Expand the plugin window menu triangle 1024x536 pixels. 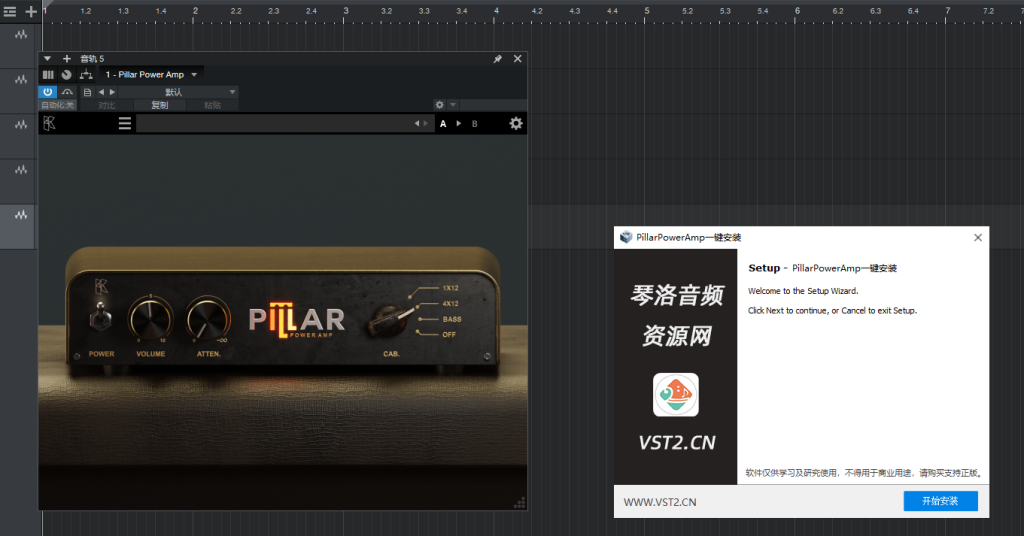(48, 59)
